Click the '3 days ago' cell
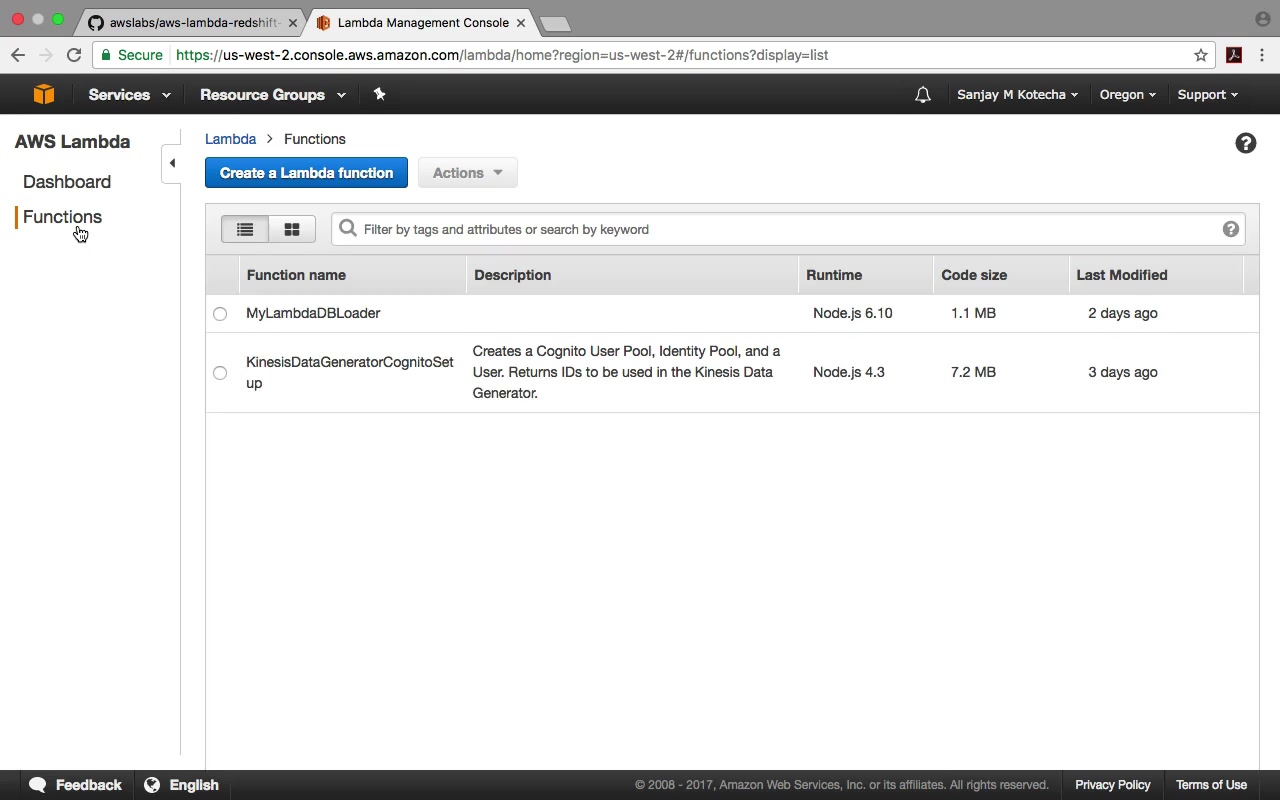The height and width of the screenshot is (800, 1280). [x=1123, y=372]
